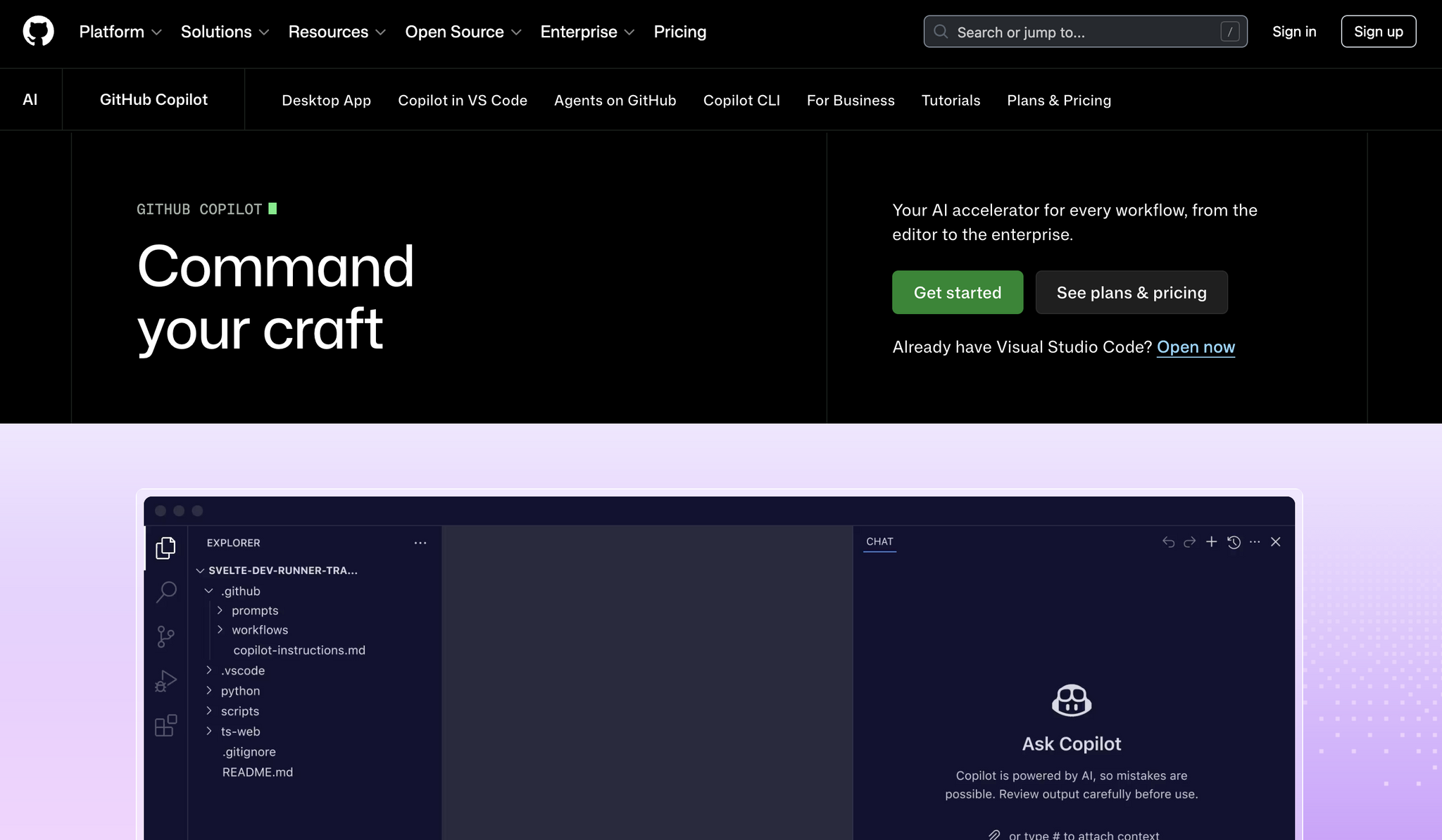The image size is (1442, 840).
Task: Click the chat redo arrow icon
Action: pos(1190,541)
